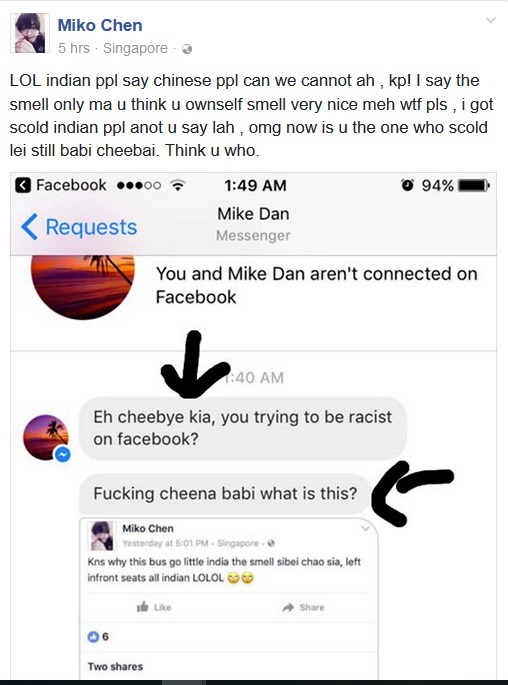Click the Share button in shared post
This screenshot has width=508, height=685.
[x=303, y=607]
